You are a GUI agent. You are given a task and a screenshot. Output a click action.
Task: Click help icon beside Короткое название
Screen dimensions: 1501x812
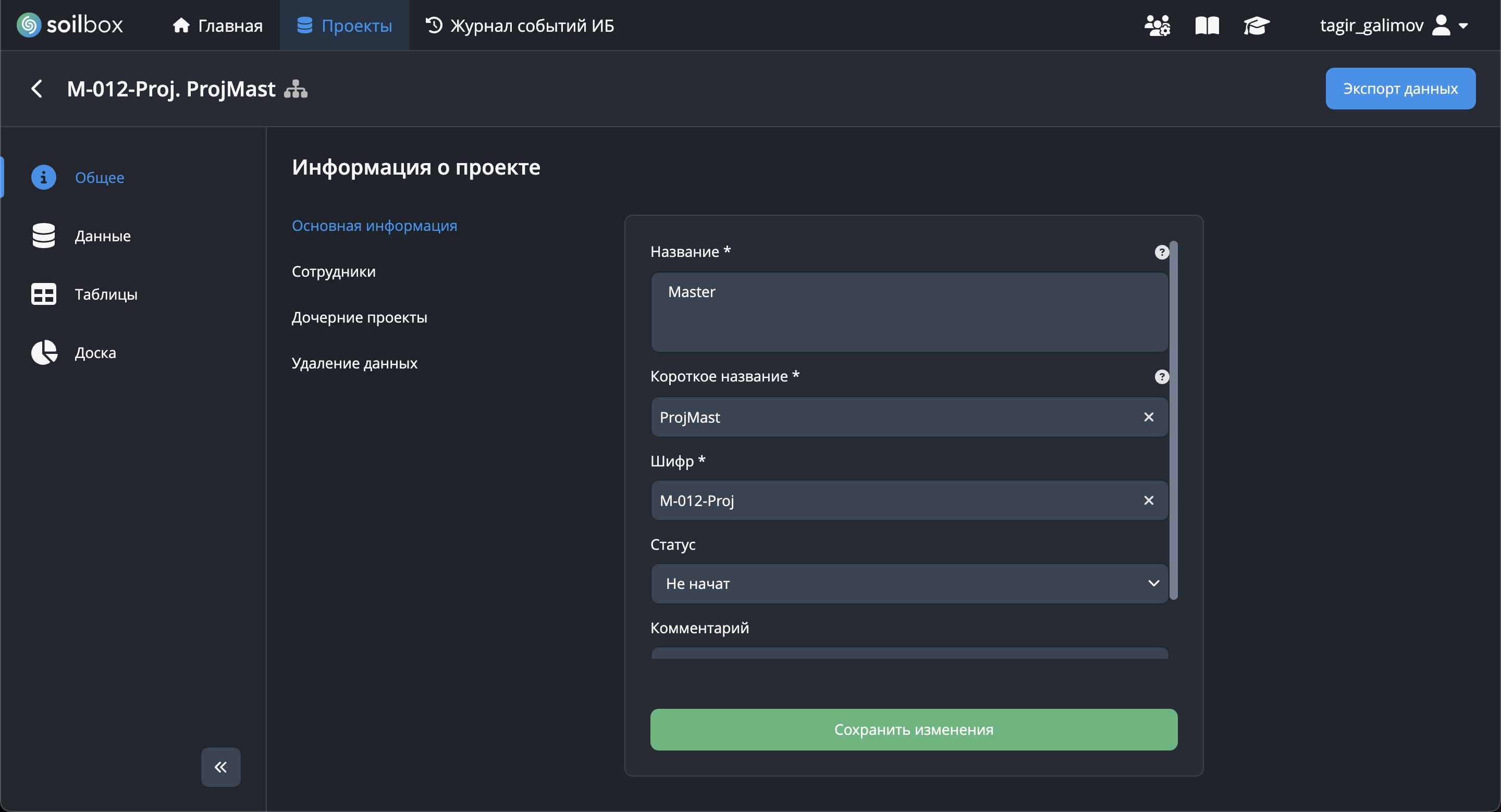point(1161,376)
